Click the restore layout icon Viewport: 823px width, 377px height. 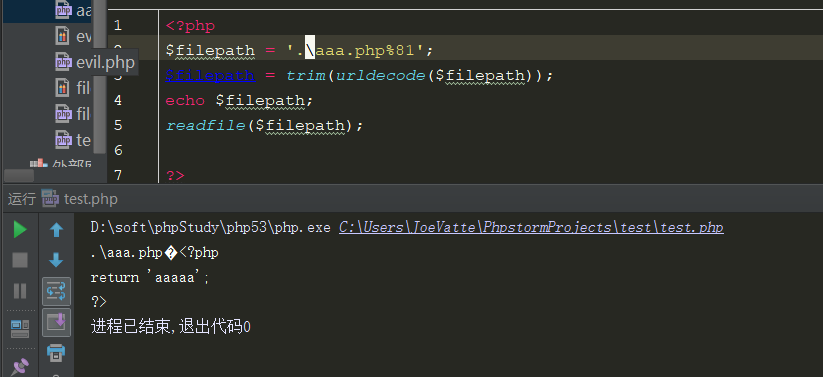point(20,329)
